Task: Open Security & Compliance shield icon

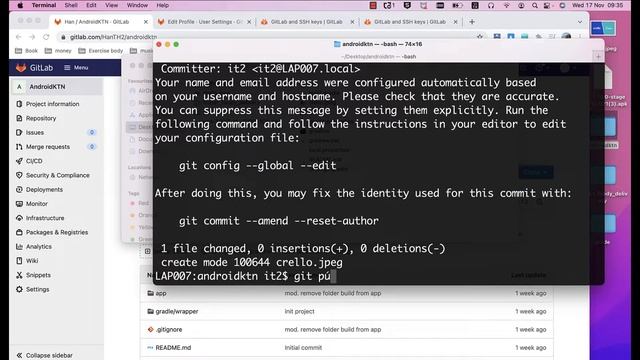Action: pyautogui.click(x=19, y=175)
